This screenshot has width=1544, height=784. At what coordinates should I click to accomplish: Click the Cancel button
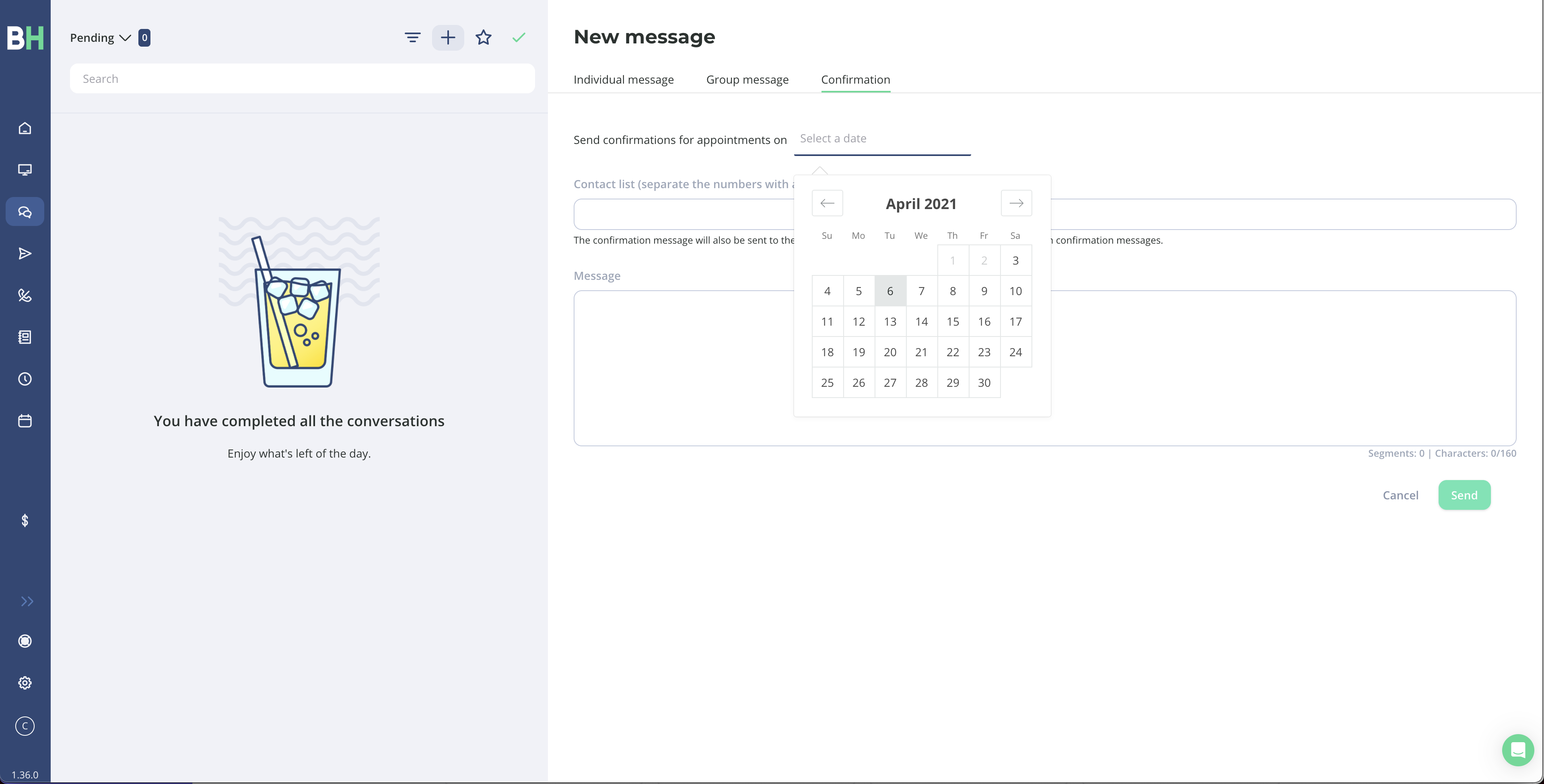coord(1400,495)
